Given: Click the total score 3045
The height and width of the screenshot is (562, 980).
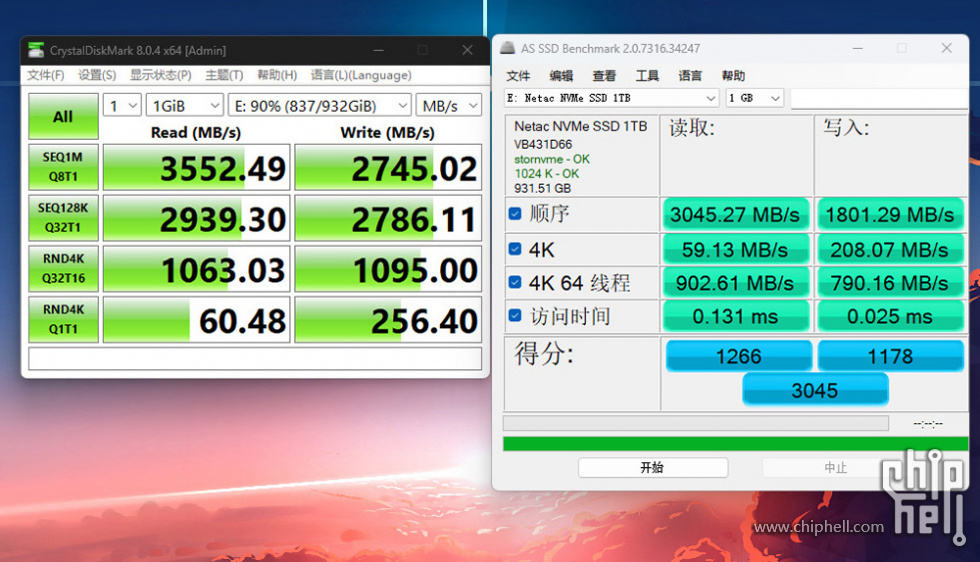Looking at the screenshot, I should click(815, 390).
